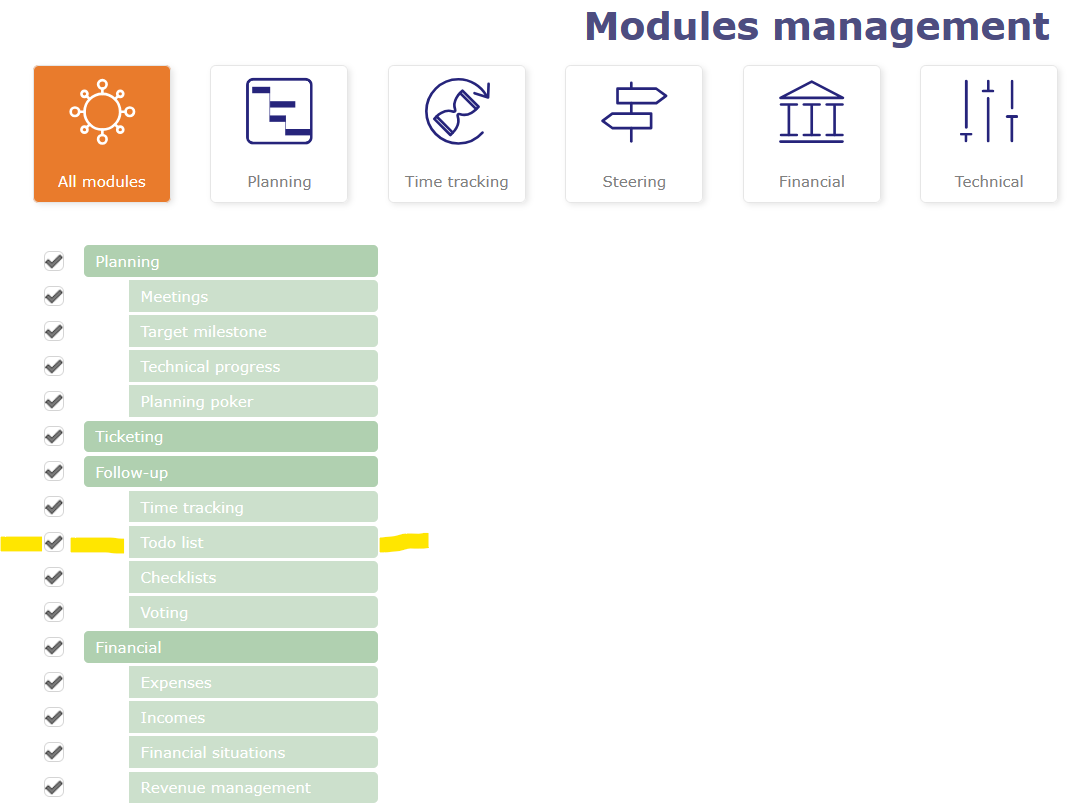Select the All modules sun icon
Image resolution: width=1067 pixels, height=807 pixels.
[102, 112]
